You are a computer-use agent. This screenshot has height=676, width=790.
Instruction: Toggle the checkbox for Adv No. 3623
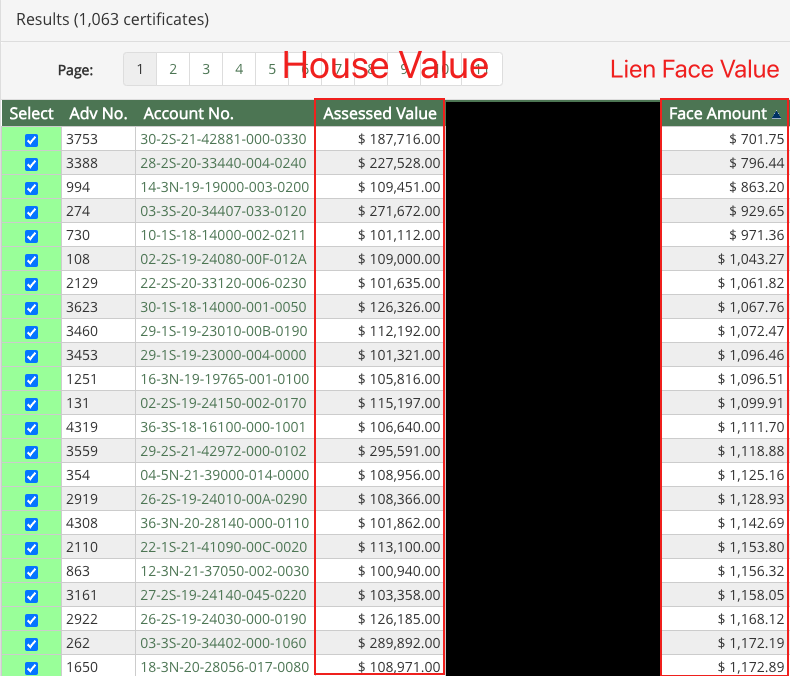pos(31,308)
